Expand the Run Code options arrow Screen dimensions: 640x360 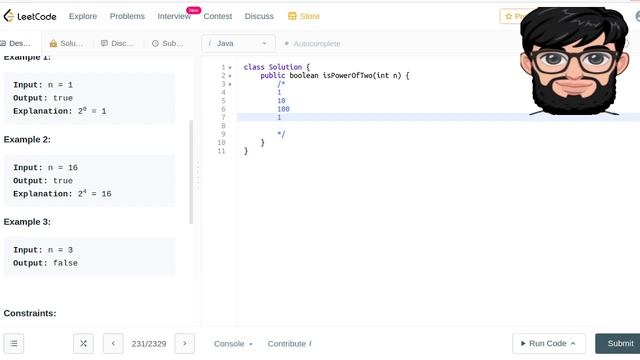(x=573, y=343)
